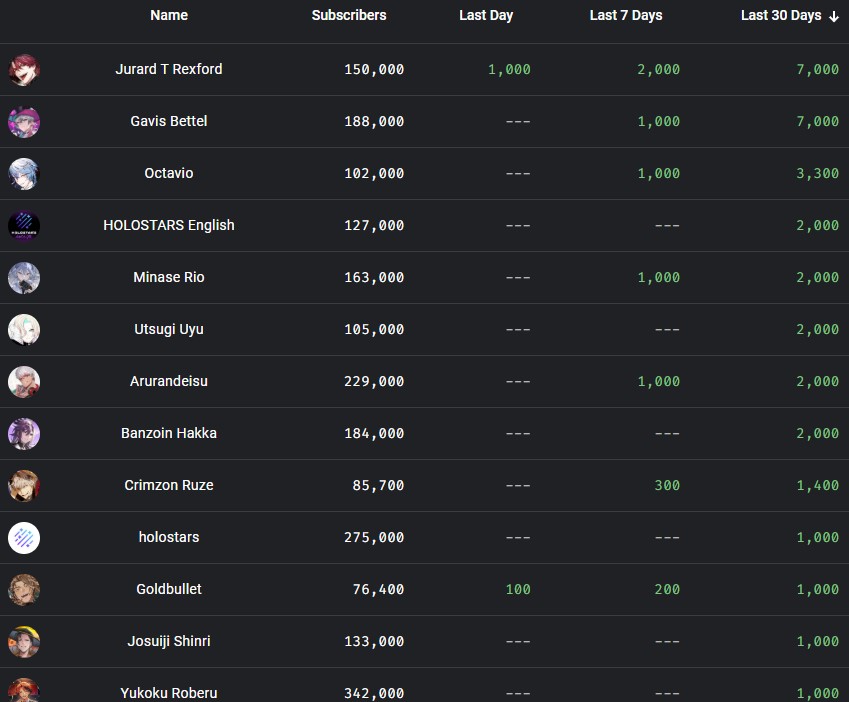The height and width of the screenshot is (702, 849).
Task: Sort by the Last Day column
Action: (486, 15)
